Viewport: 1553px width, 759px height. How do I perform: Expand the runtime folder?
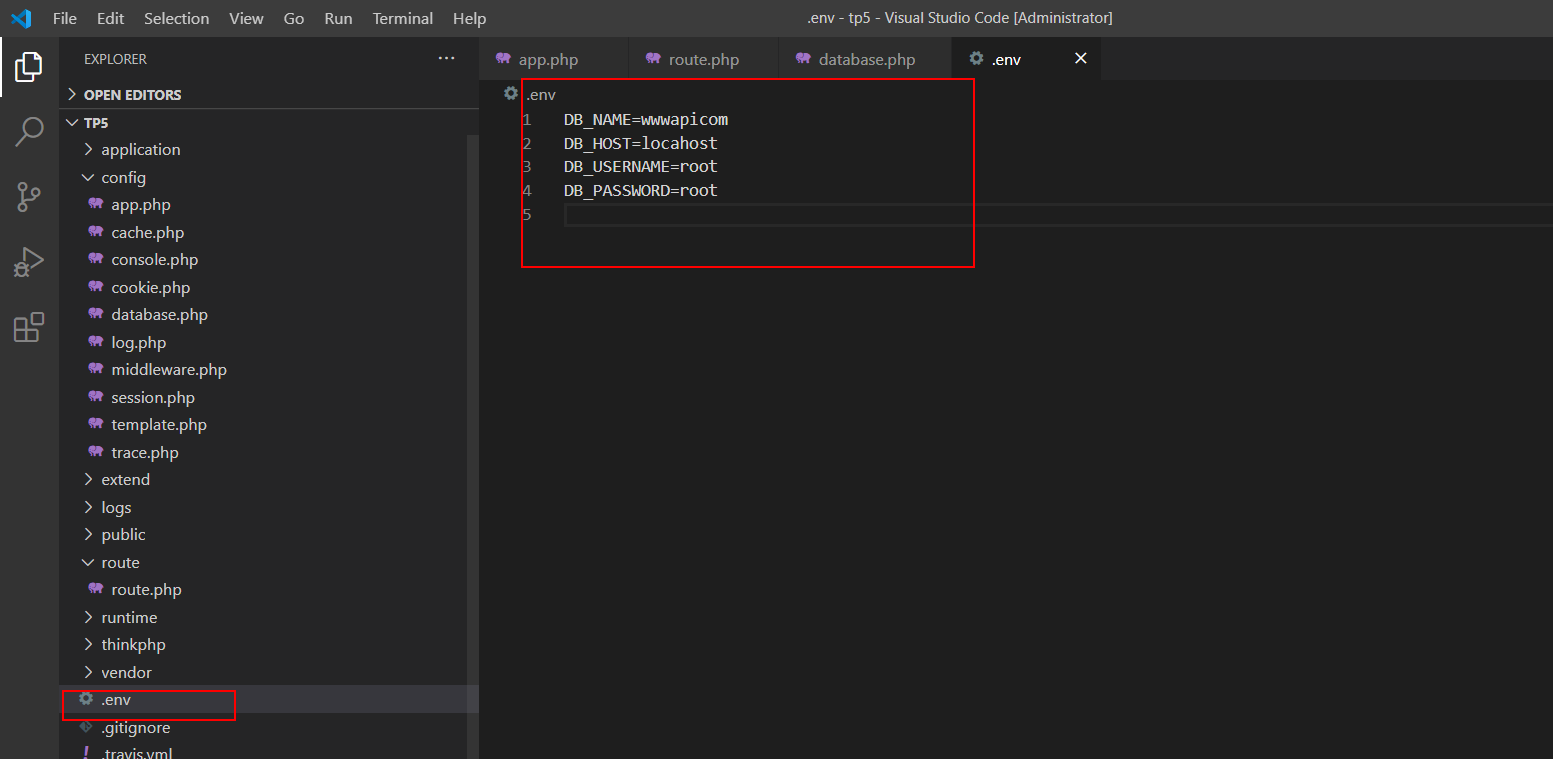coord(263,617)
